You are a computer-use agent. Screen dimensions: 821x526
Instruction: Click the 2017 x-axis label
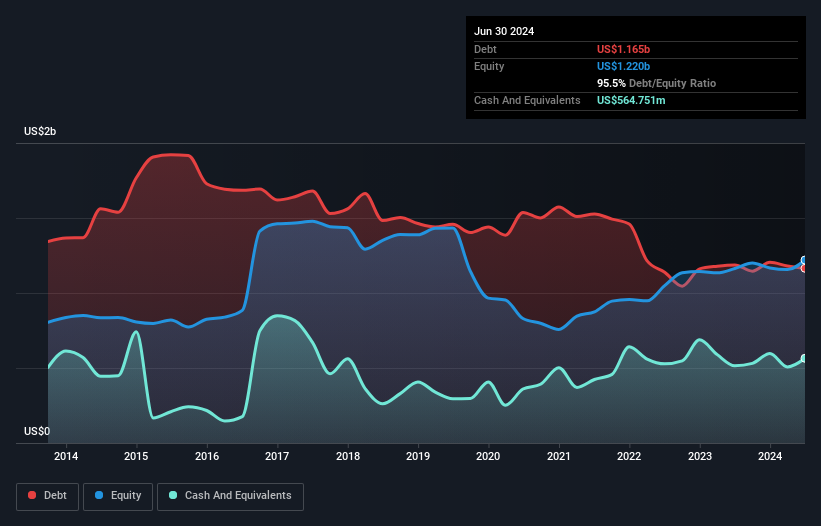[x=277, y=456]
